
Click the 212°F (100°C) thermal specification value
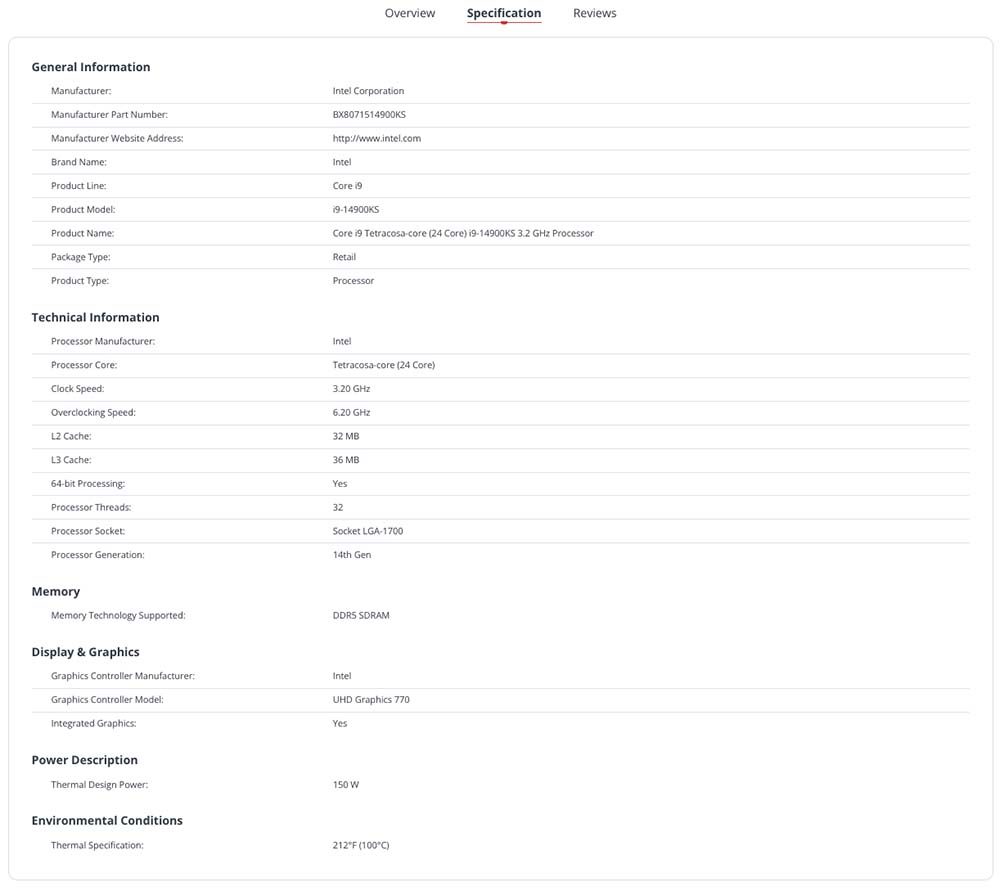tap(360, 845)
